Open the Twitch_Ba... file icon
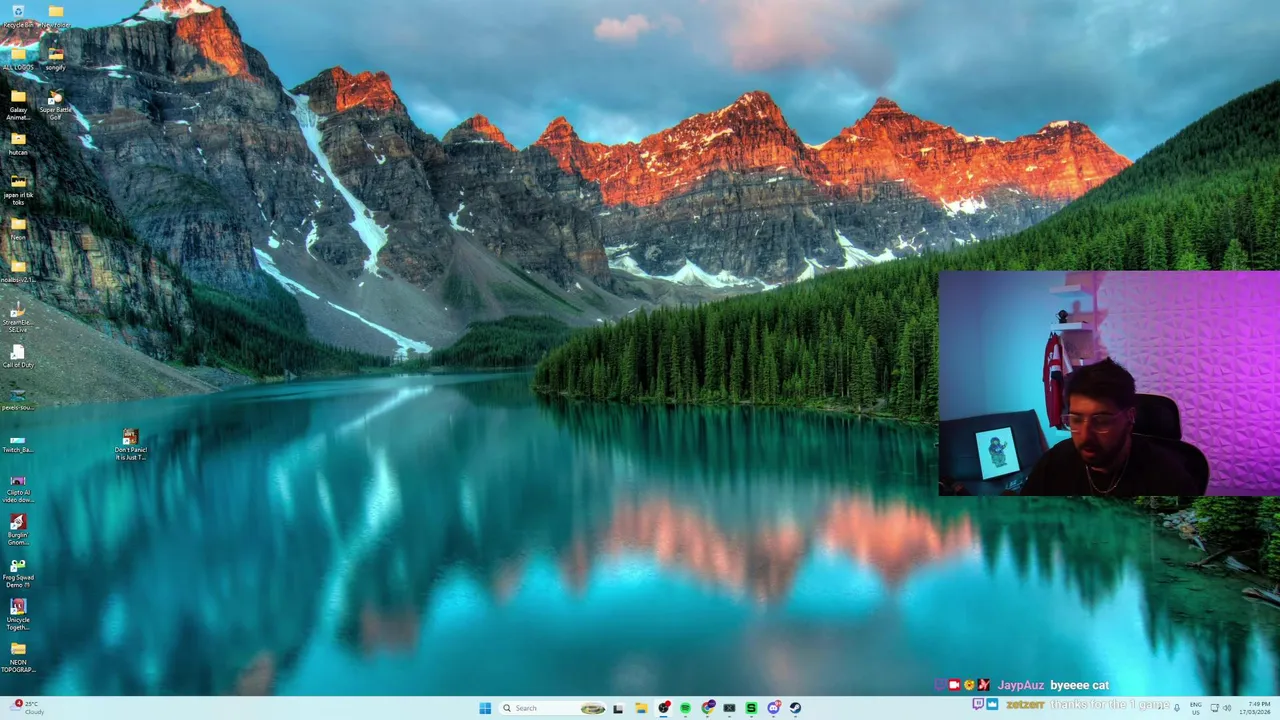 [x=18, y=442]
